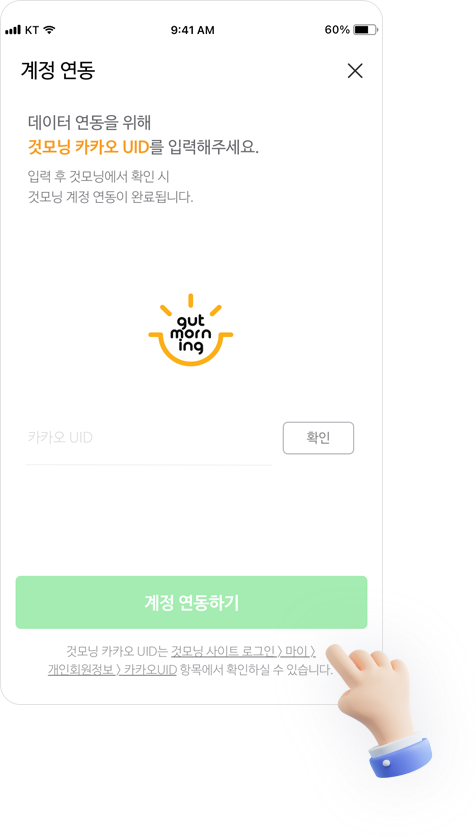
Task: Tap the 60% battery percentage
Action: (337, 30)
